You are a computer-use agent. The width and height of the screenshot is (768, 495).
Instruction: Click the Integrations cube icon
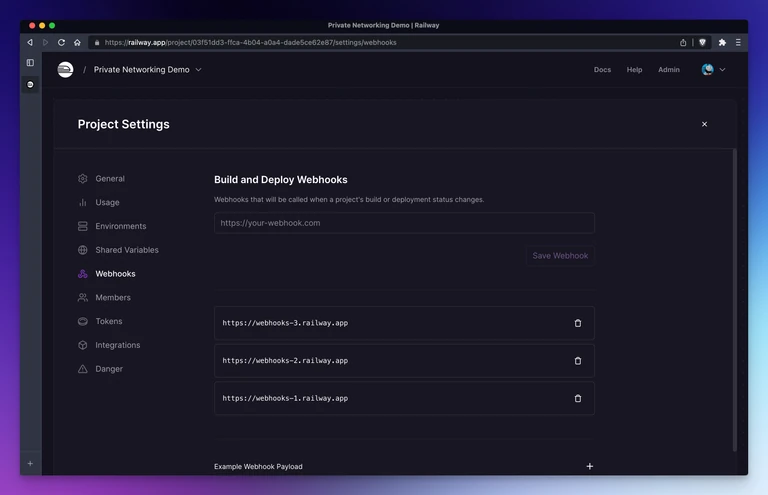[x=83, y=345]
